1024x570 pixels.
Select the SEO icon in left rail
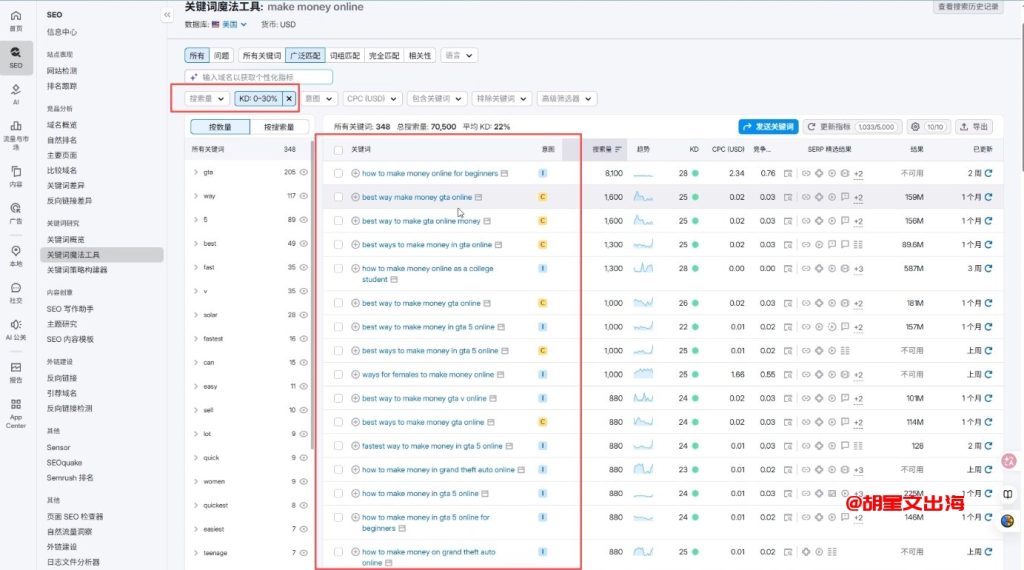tap(16, 57)
